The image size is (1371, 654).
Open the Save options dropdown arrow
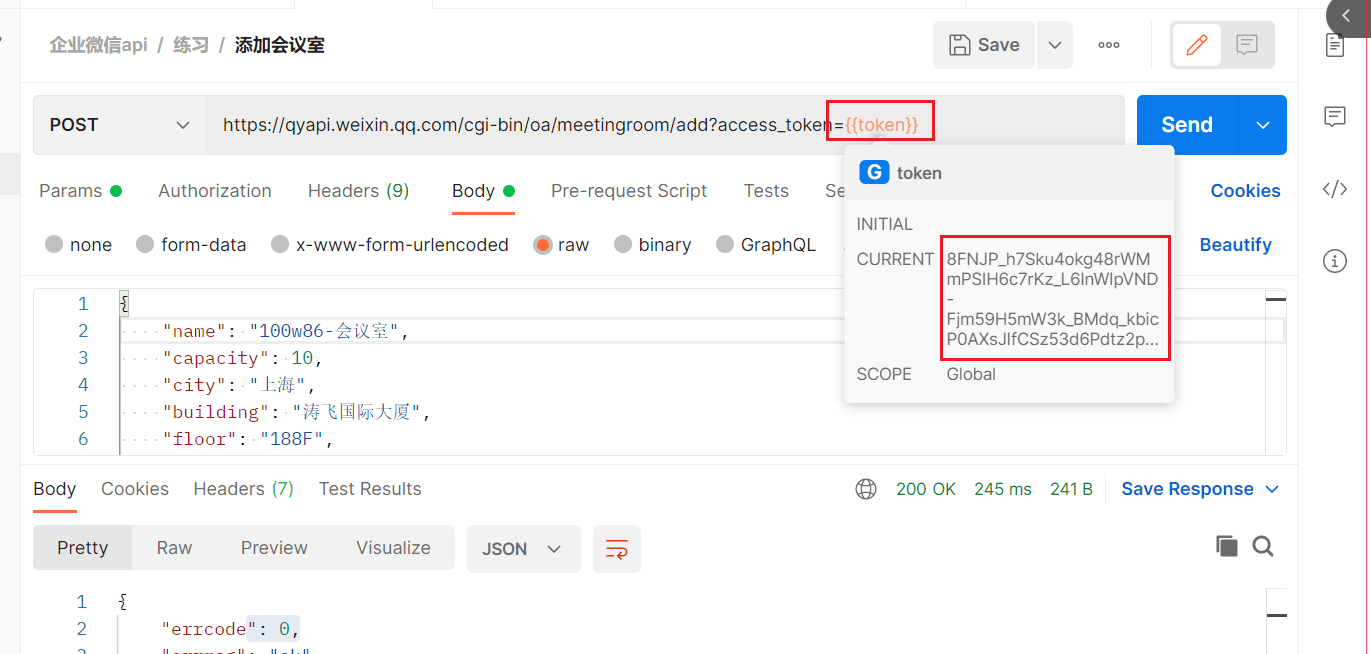click(x=1055, y=45)
